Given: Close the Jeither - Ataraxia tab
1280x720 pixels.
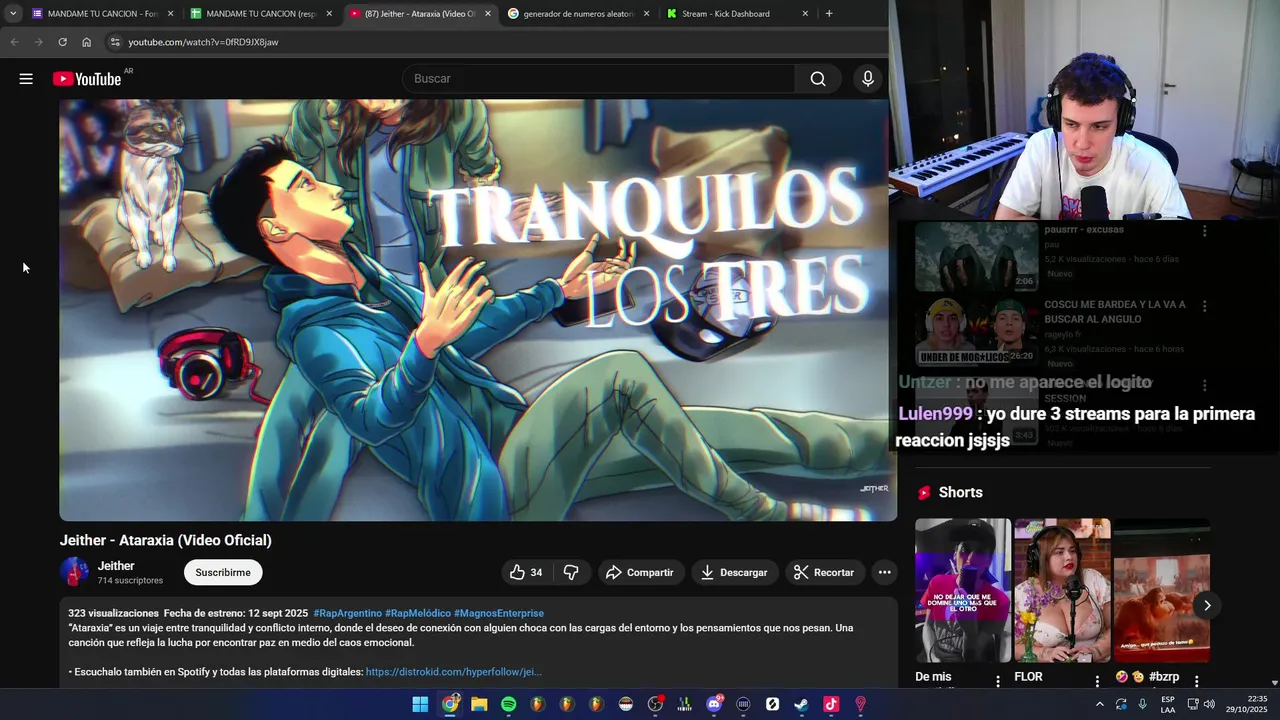Looking at the screenshot, I should pos(488,14).
